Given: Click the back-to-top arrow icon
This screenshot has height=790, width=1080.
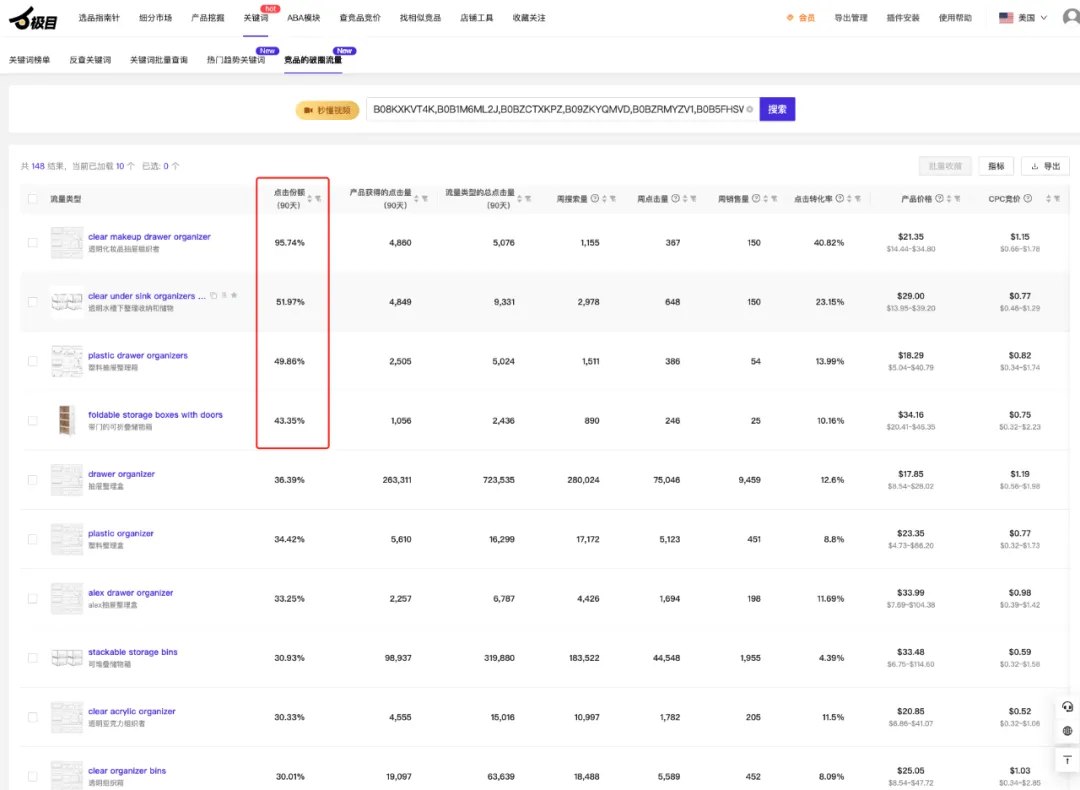Looking at the screenshot, I should pyautogui.click(x=1068, y=760).
